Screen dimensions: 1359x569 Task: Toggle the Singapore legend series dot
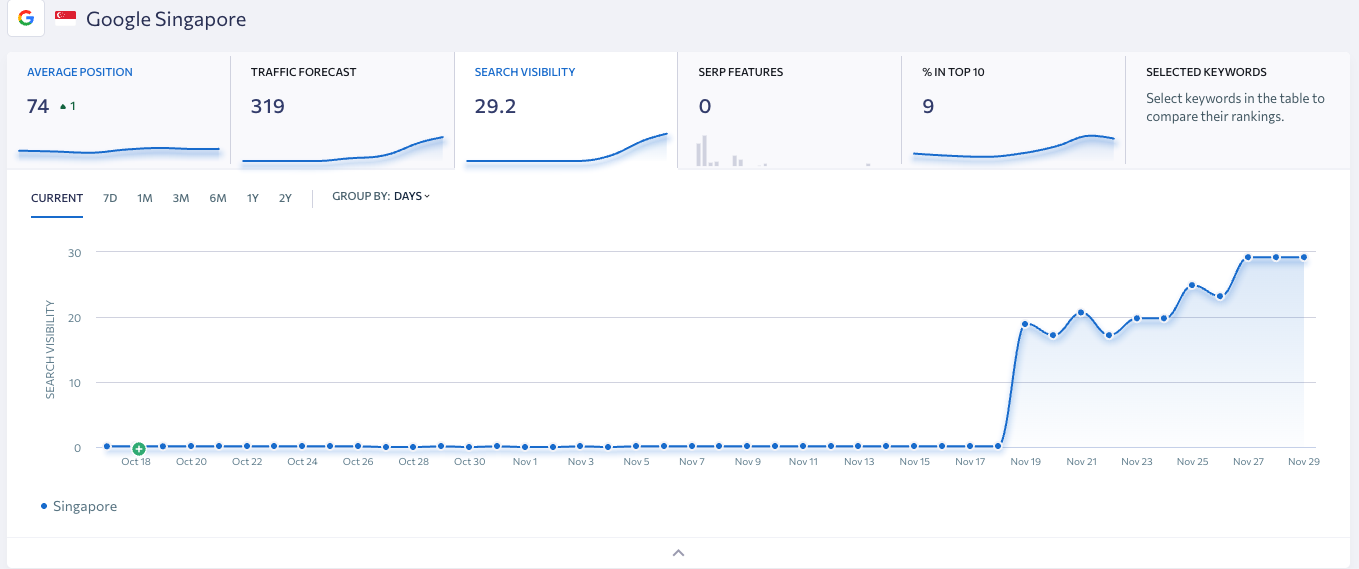click(44, 507)
